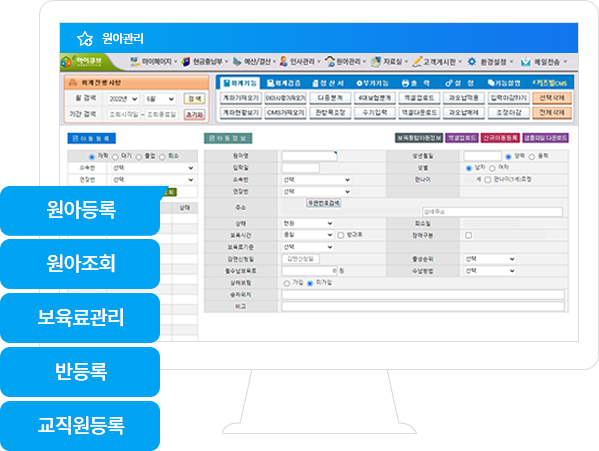Click the 계좌가져오기 button

pyautogui.click(x=241, y=98)
